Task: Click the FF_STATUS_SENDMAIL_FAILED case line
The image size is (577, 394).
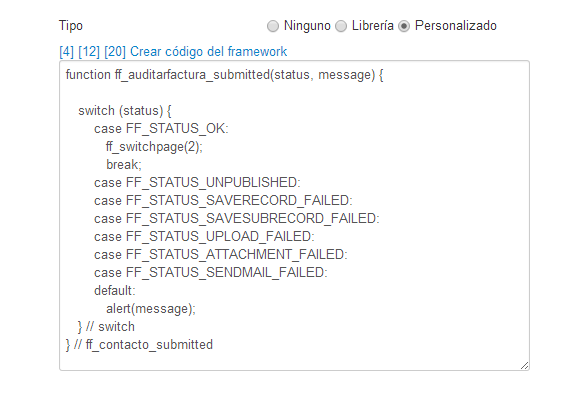Action: 210,273
